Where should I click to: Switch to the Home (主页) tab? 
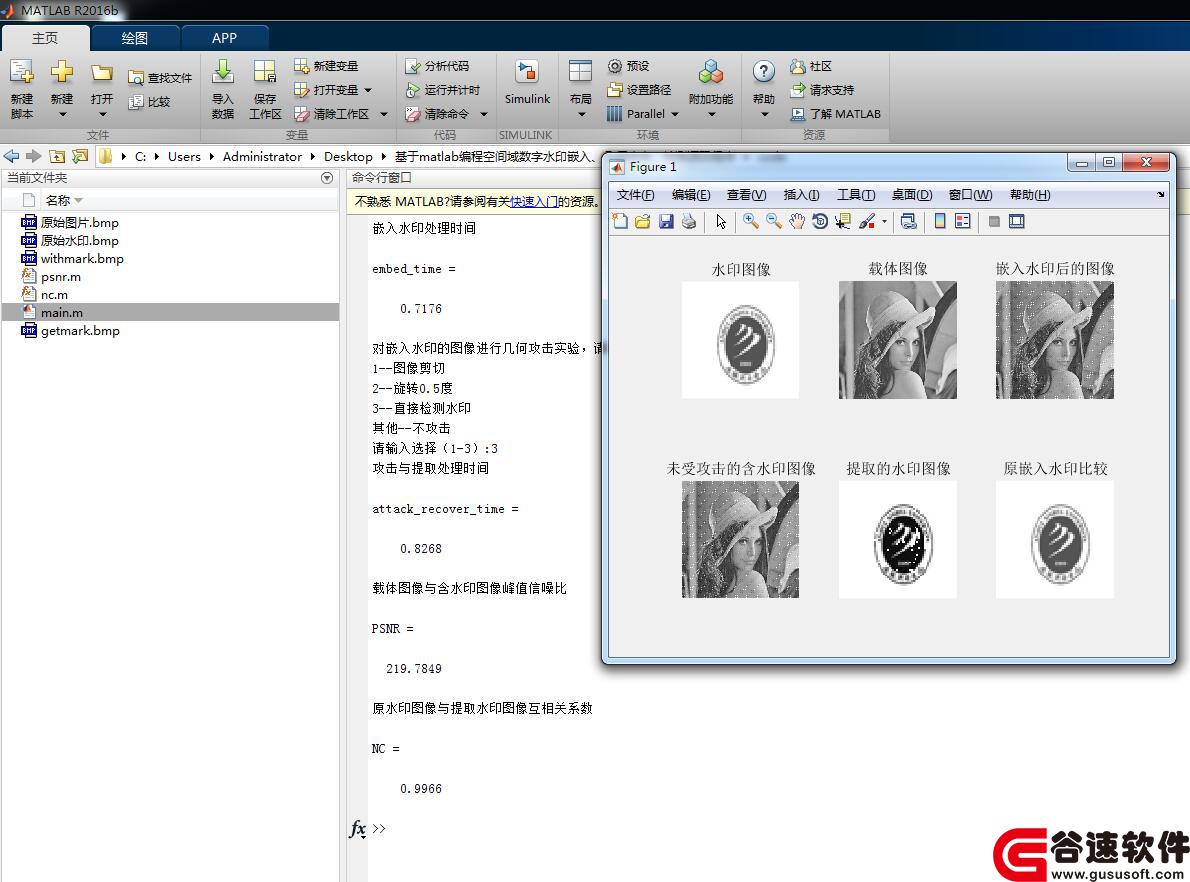(45, 38)
